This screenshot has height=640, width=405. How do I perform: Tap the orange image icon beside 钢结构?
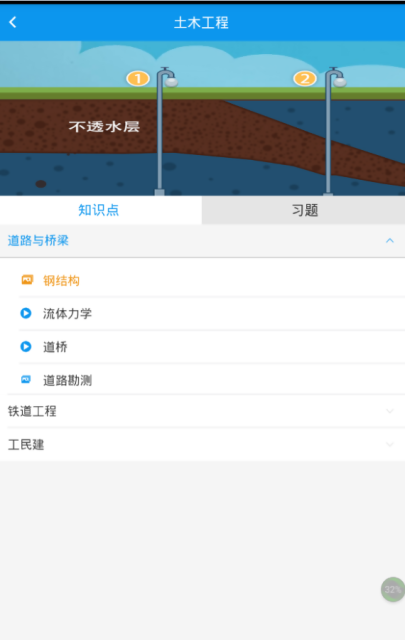pos(27,280)
